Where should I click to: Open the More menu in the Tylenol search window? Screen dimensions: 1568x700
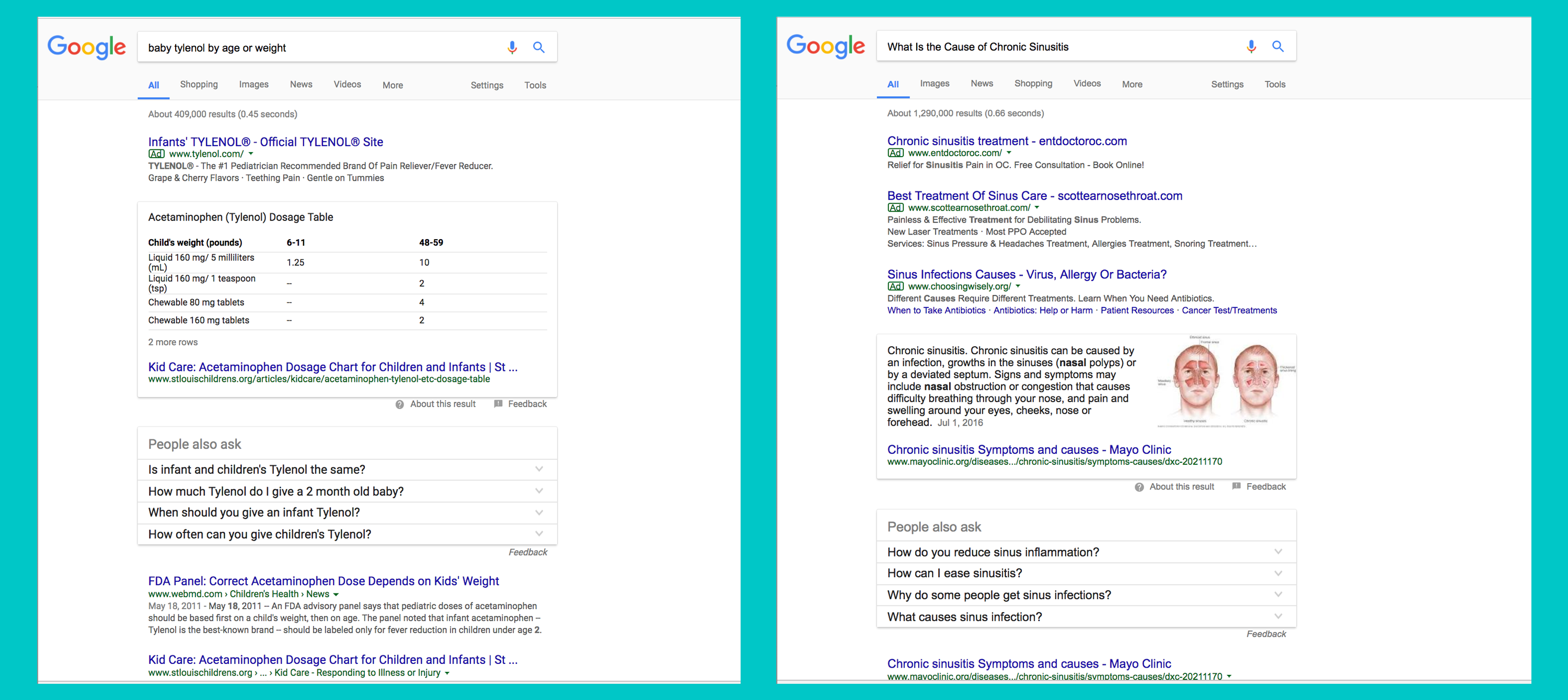(x=393, y=85)
